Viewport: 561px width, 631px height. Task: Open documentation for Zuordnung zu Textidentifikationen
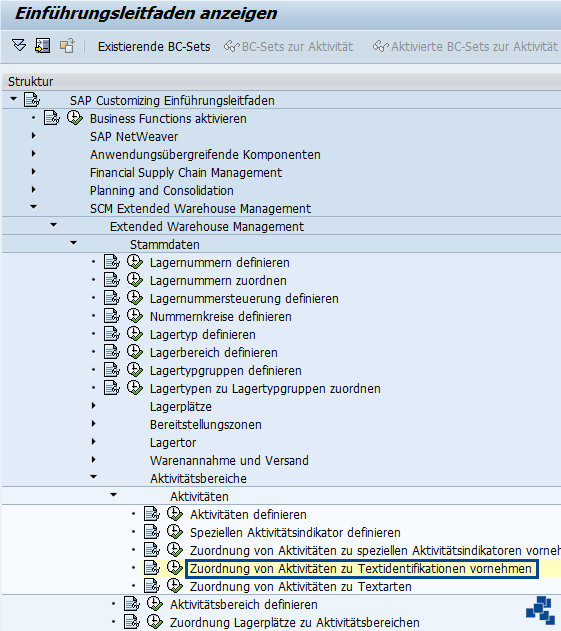coord(152,568)
